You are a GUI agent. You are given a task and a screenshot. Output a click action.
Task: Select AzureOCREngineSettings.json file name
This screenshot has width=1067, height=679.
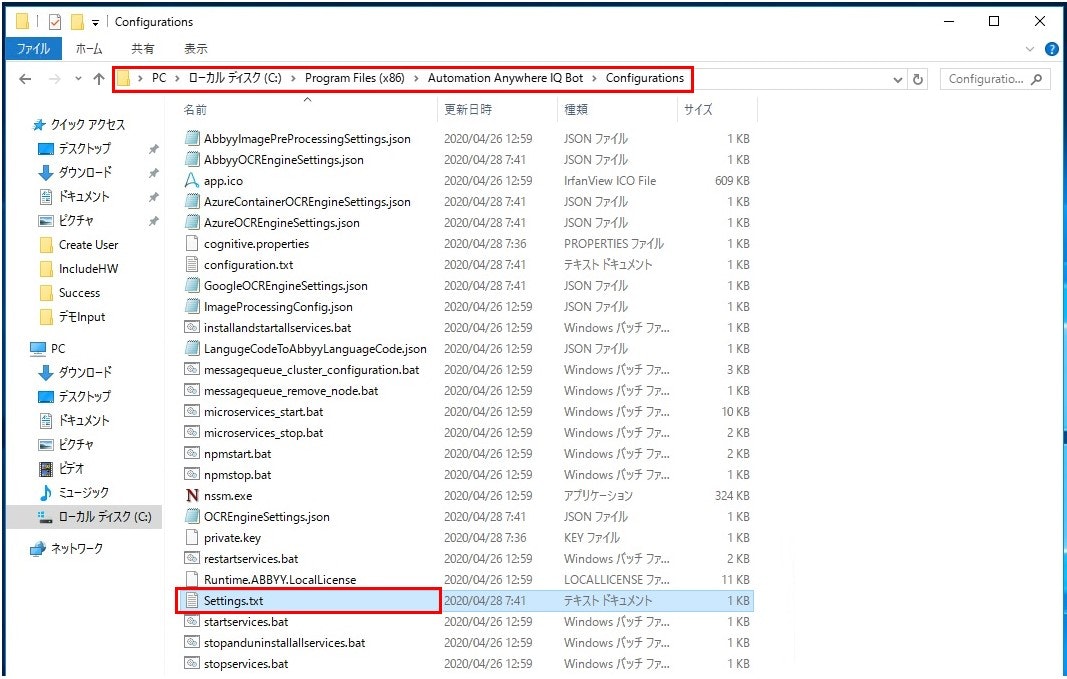click(x=282, y=223)
